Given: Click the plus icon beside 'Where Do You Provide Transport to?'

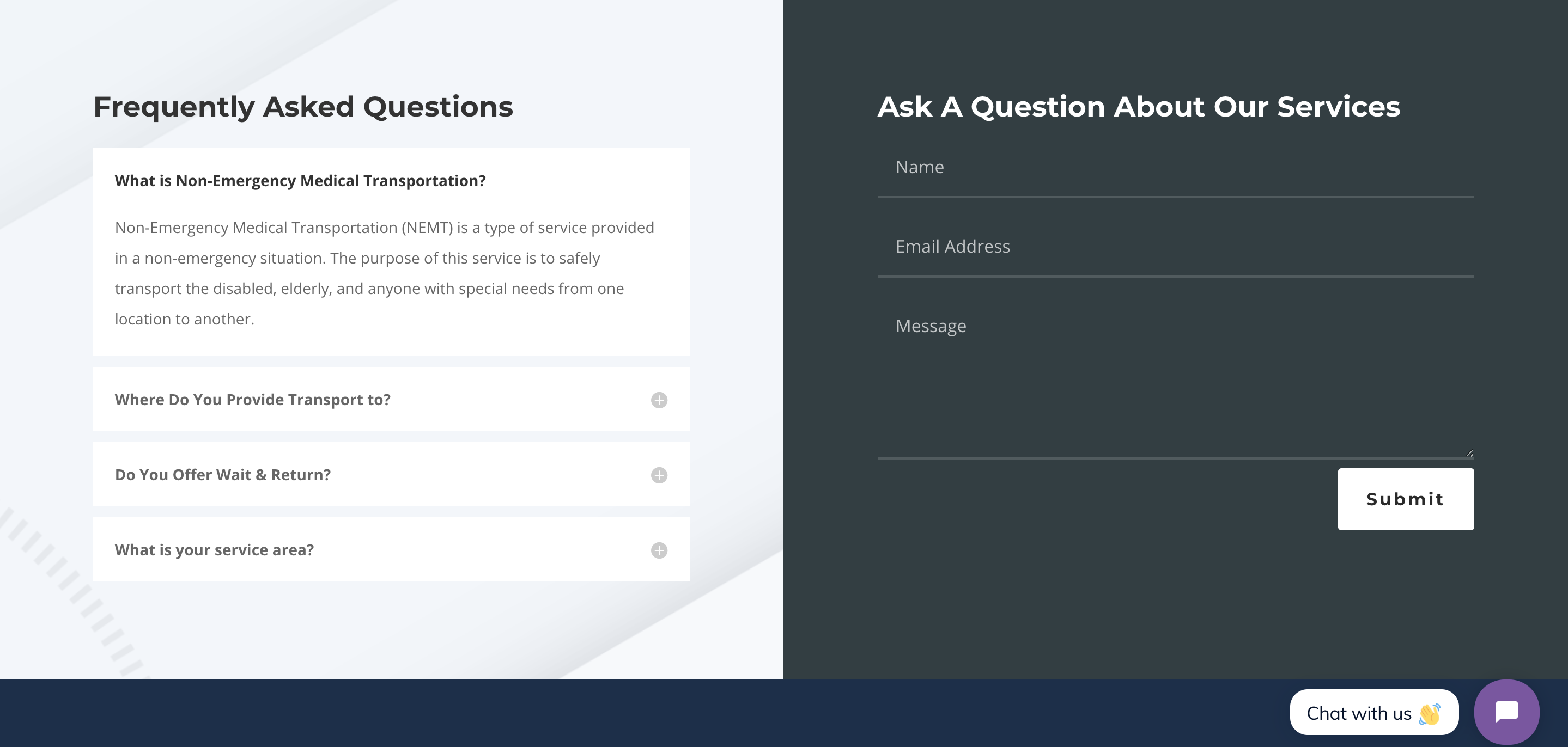Looking at the screenshot, I should point(659,400).
